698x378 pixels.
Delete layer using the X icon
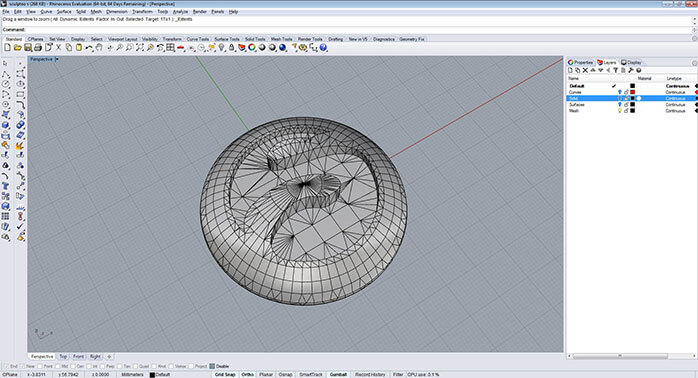[x=585, y=70]
